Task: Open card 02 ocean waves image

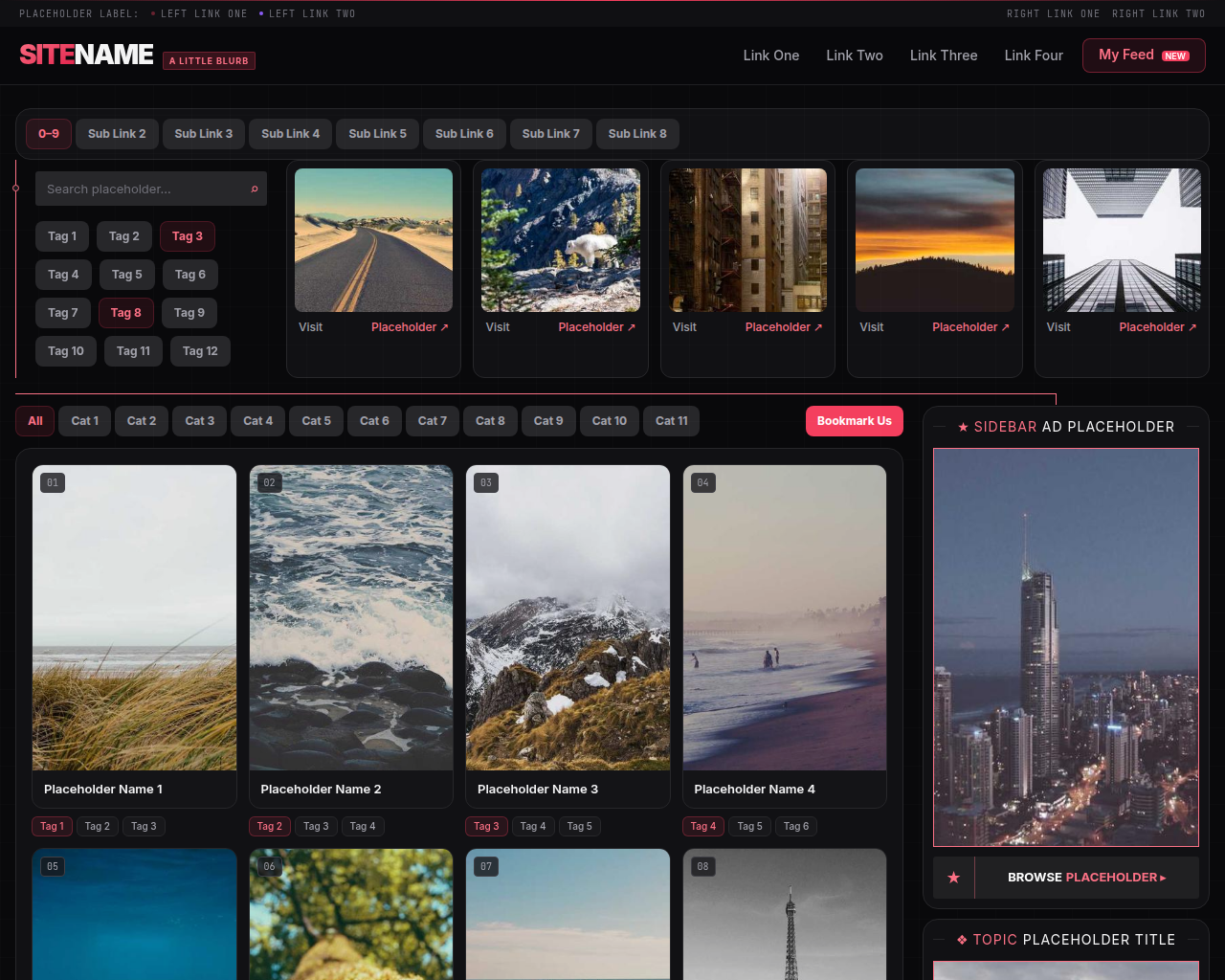Action: (351, 618)
